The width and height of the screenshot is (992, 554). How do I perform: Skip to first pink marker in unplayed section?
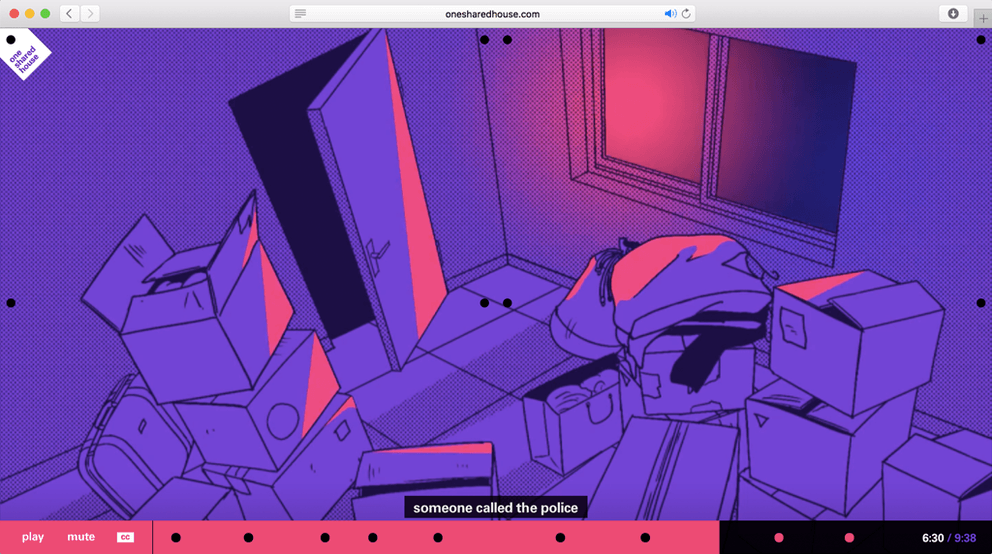coord(779,538)
